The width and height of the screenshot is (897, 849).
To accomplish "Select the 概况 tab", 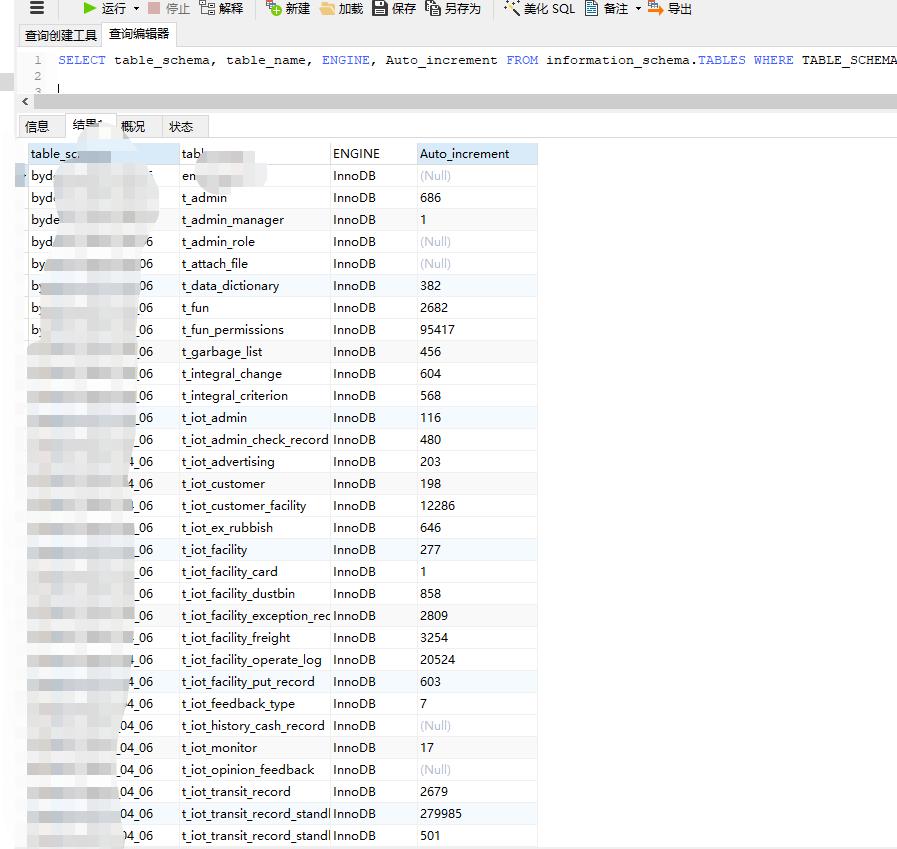I will 134,126.
